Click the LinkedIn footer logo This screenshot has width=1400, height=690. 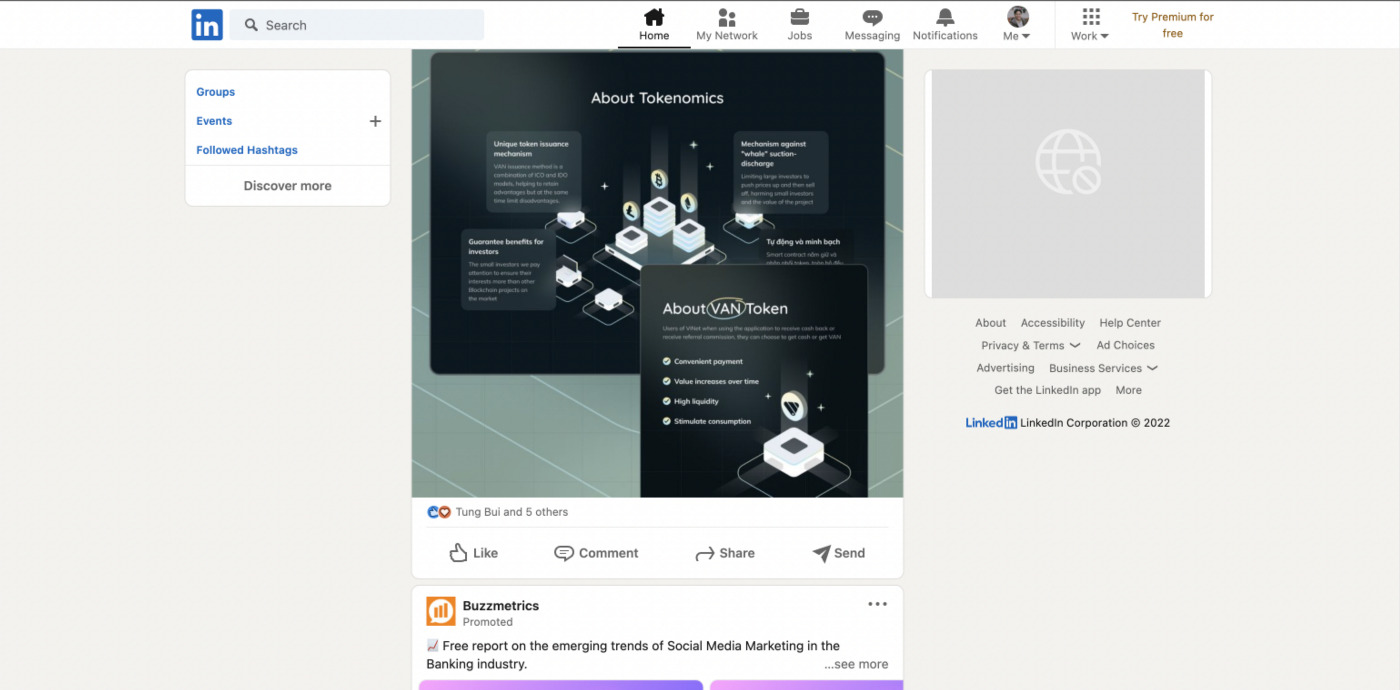[991, 423]
